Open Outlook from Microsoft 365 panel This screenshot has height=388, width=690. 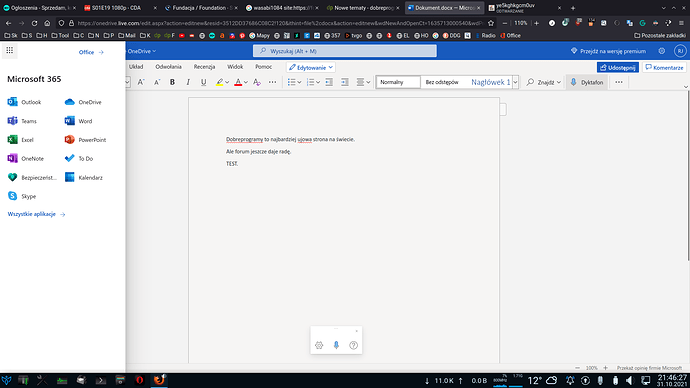[25, 102]
